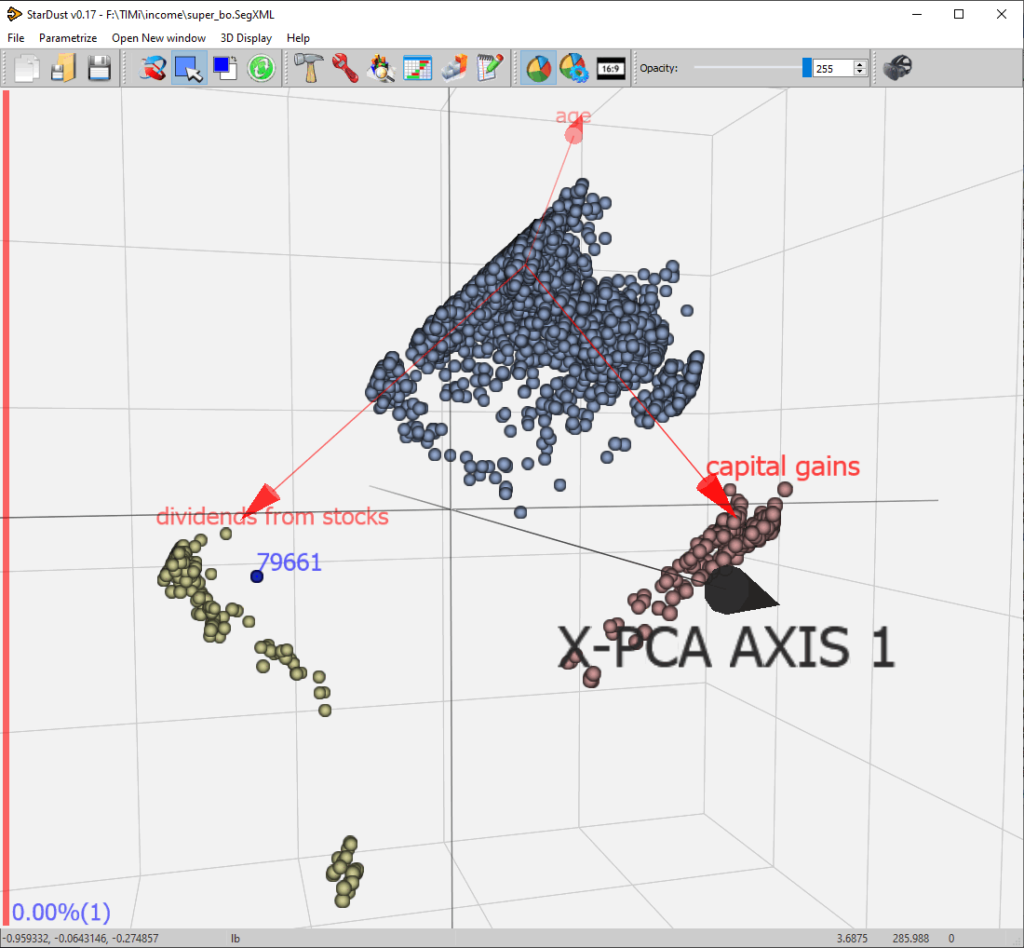This screenshot has width=1024, height=948.
Task: Click the magnifier over colored data icon
Action: (x=381, y=68)
